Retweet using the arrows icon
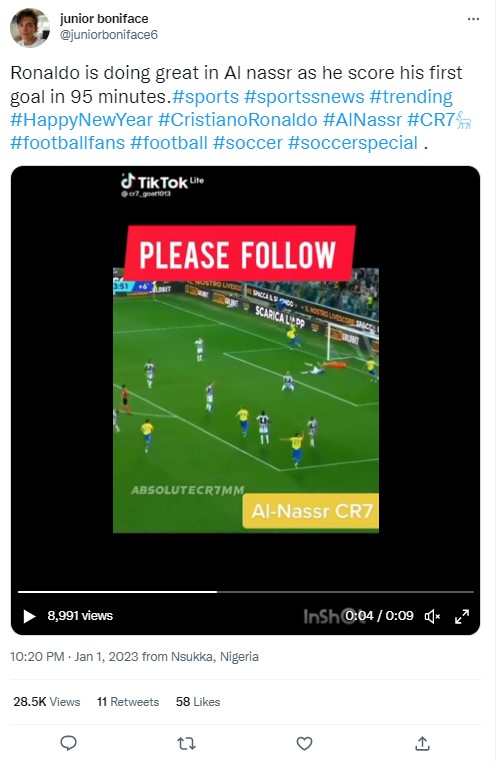 point(186,743)
